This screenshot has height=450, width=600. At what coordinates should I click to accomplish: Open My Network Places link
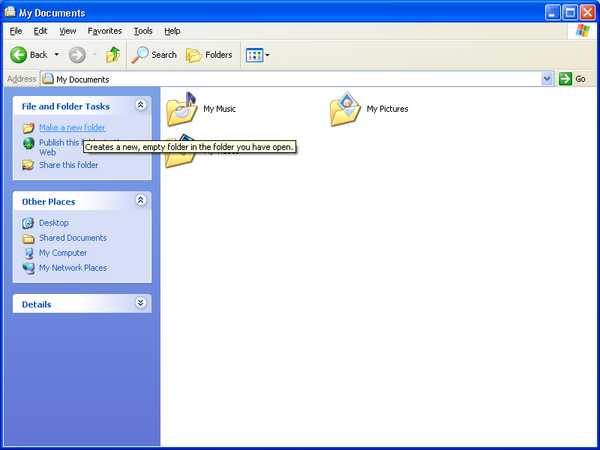(73, 268)
